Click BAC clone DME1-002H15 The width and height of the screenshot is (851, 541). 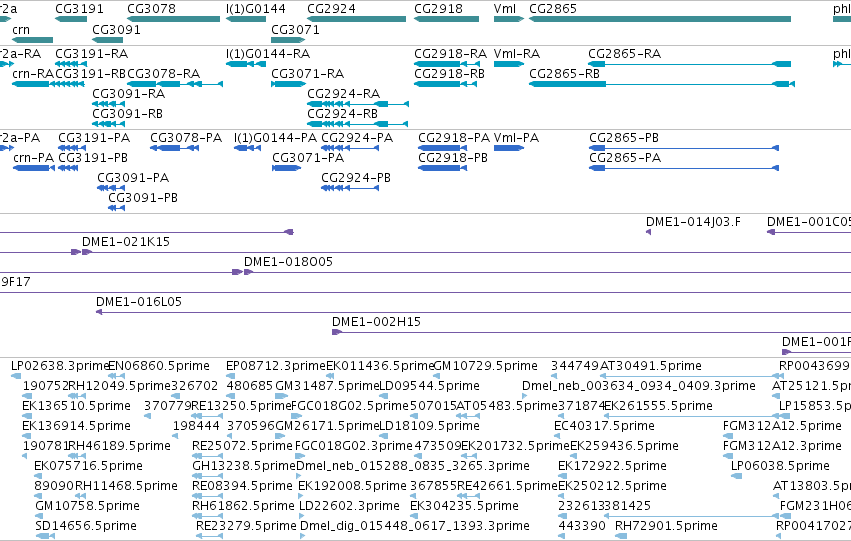(x=377, y=322)
